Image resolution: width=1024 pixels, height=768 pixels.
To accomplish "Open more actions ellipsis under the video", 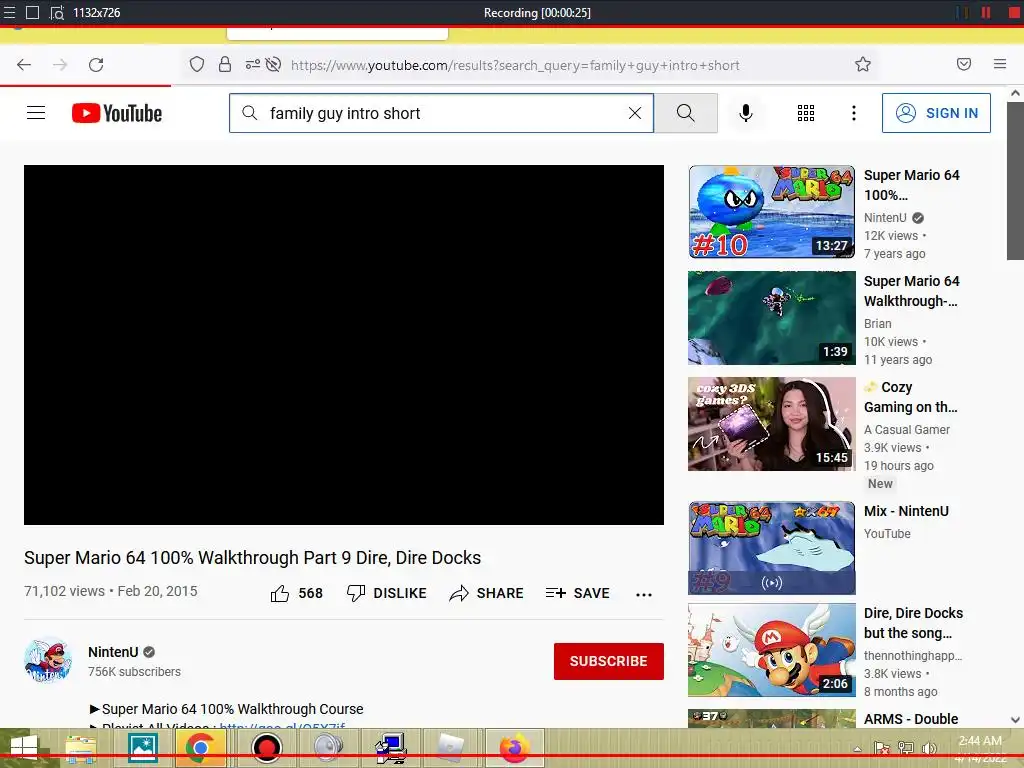I will point(644,594).
